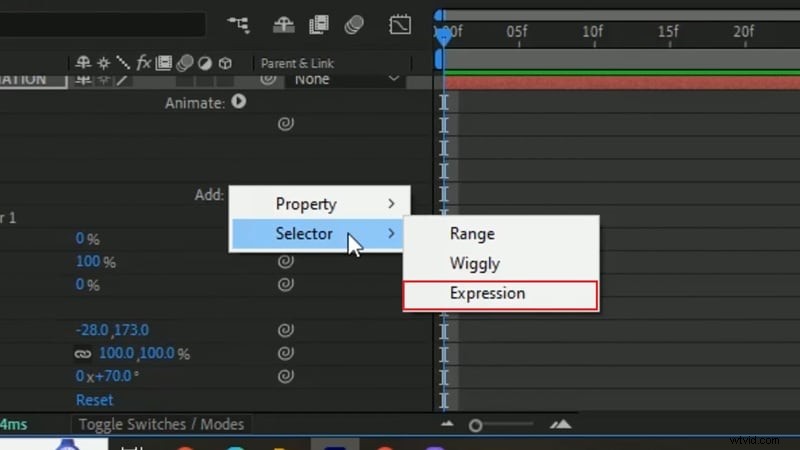
Task: Click the 15f mark on the time ruler
Action: pyautogui.click(x=668, y=32)
